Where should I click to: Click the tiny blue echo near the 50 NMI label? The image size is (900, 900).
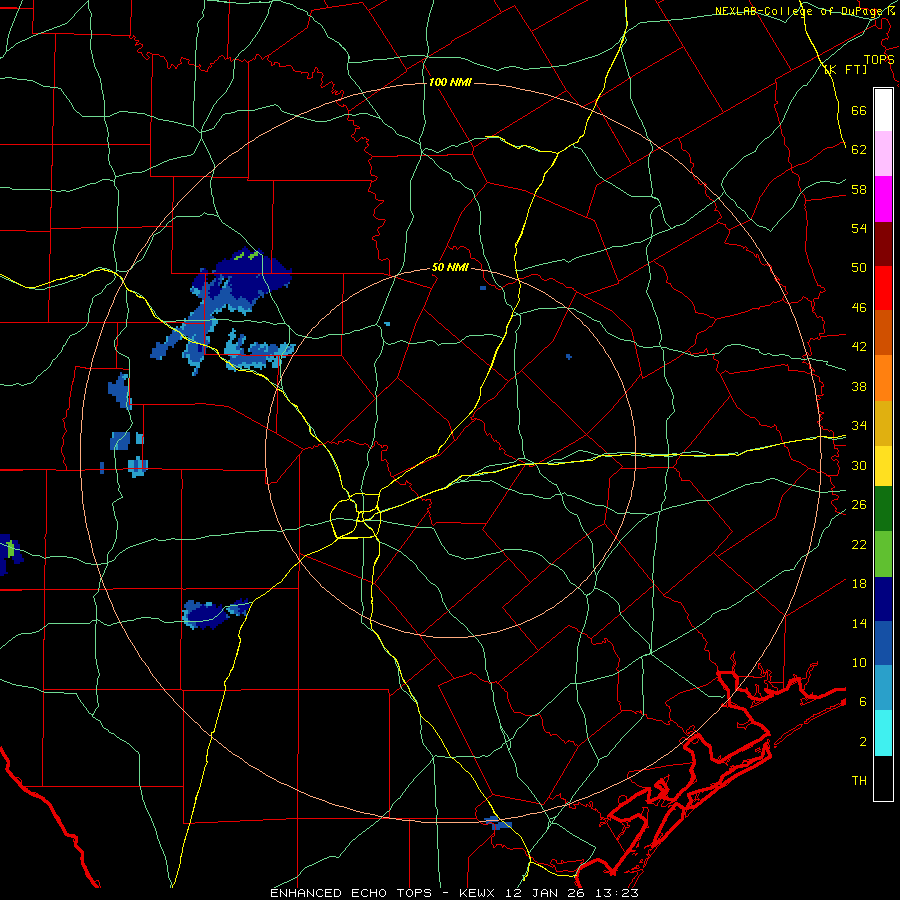(483, 288)
